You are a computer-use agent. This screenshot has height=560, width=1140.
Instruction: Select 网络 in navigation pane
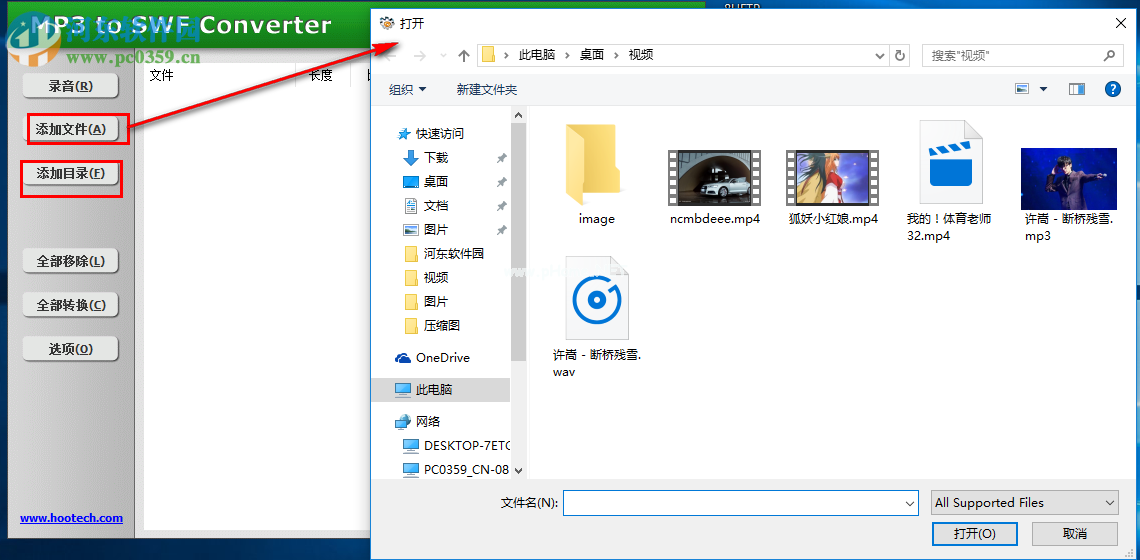(x=428, y=422)
